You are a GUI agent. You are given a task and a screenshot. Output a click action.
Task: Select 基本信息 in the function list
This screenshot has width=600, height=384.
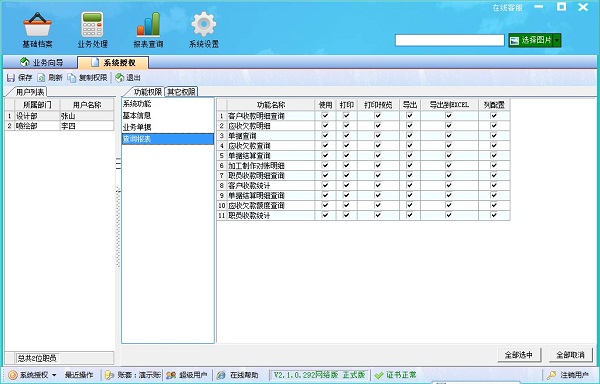(168, 116)
